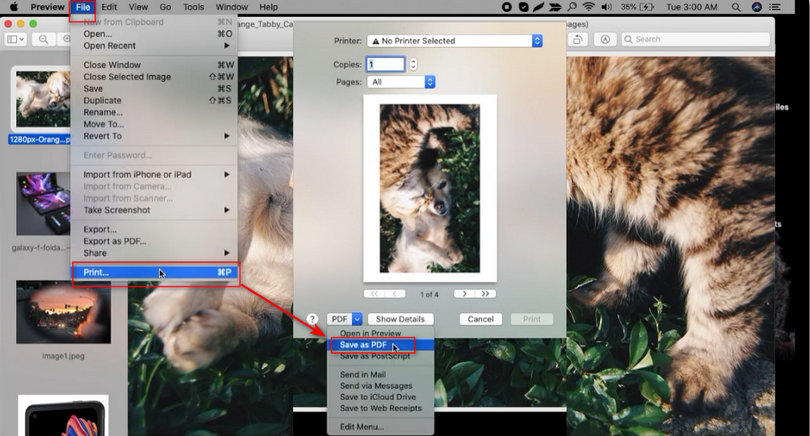The width and height of the screenshot is (810, 436).
Task: Open the Apple menu
Action: (x=13, y=7)
